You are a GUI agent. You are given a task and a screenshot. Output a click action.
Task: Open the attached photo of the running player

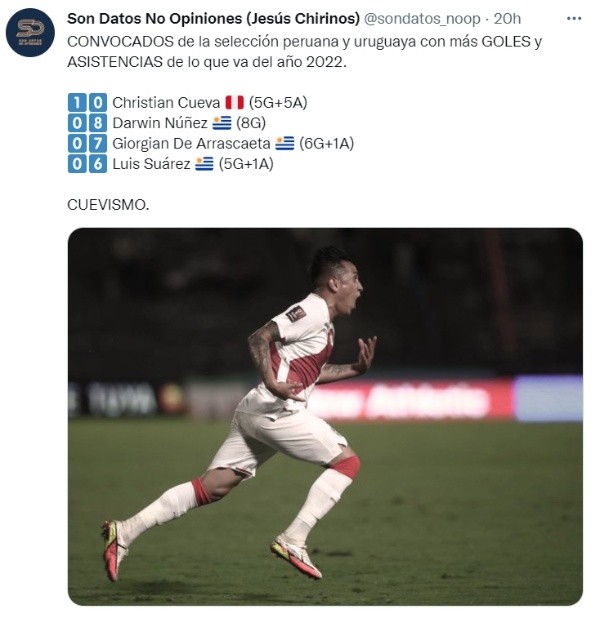coord(325,416)
